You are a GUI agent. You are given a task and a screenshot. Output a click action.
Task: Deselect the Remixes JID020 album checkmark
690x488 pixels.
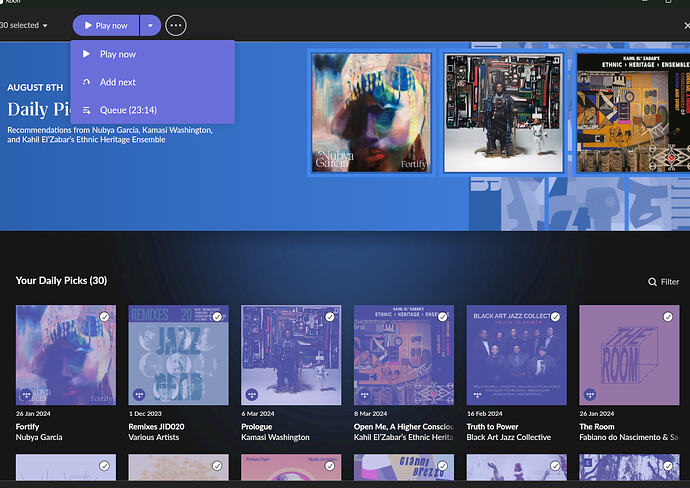(217, 317)
